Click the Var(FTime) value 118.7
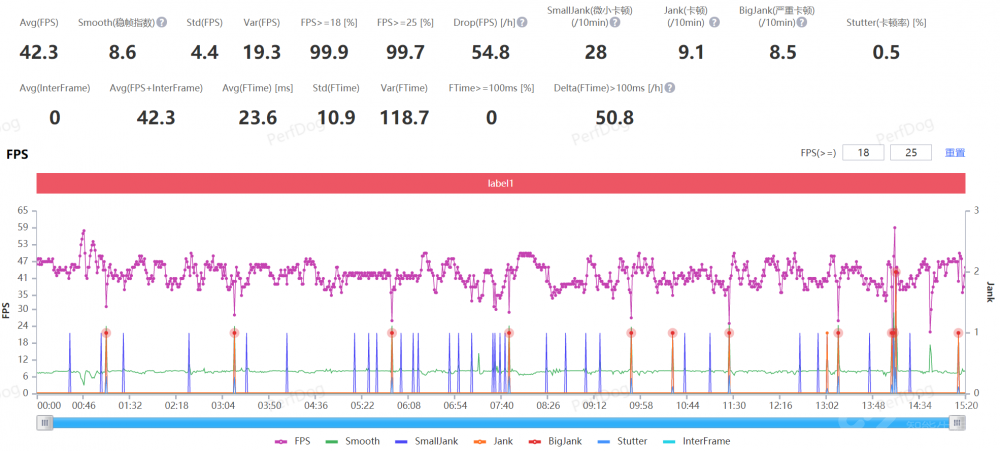The width and height of the screenshot is (1000, 451). coord(404,117)
